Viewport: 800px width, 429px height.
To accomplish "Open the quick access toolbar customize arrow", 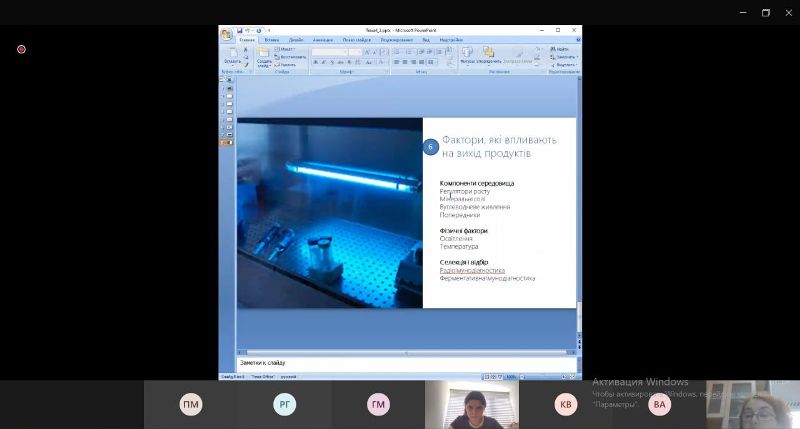I will click(269, 31).
